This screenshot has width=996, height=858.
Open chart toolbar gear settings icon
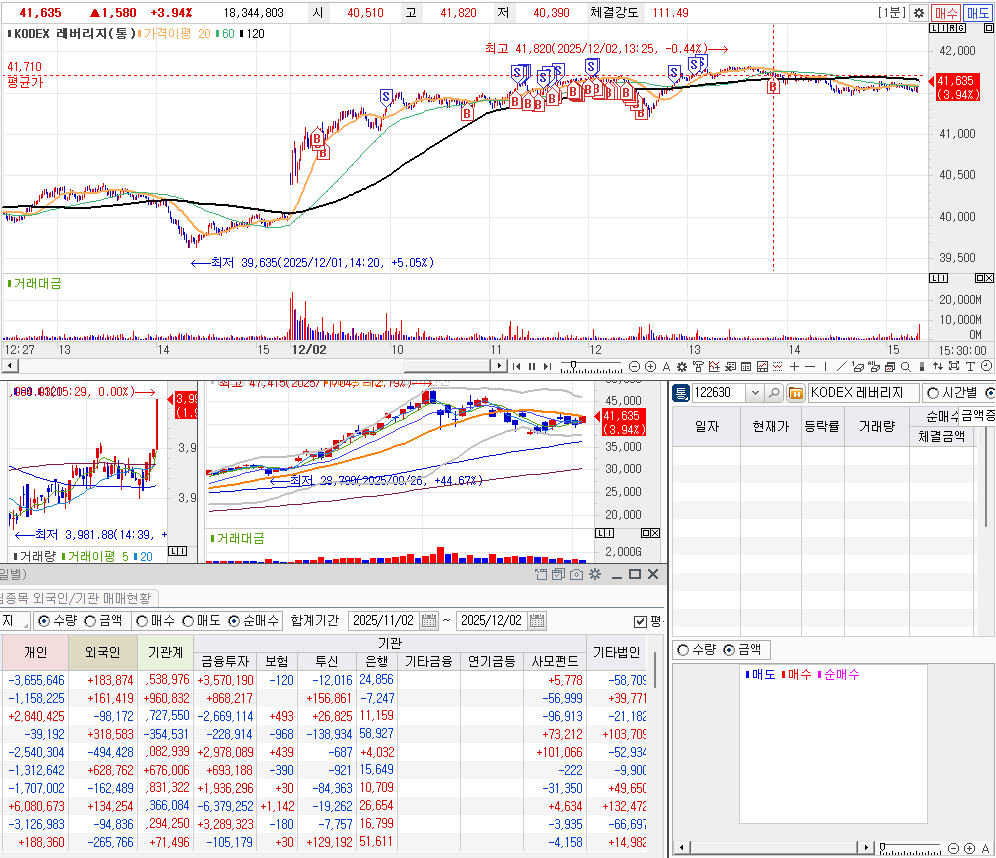point(682,366)
